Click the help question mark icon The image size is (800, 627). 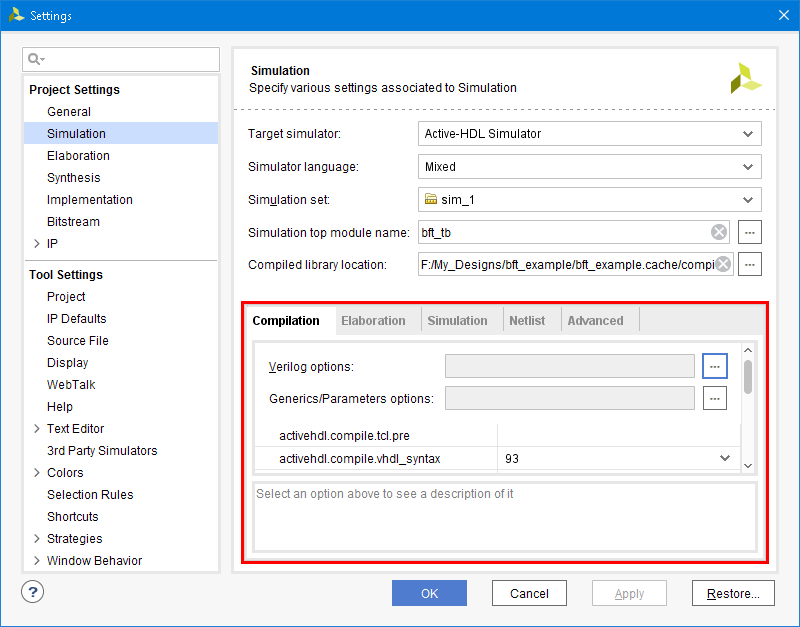click(33, 592)
